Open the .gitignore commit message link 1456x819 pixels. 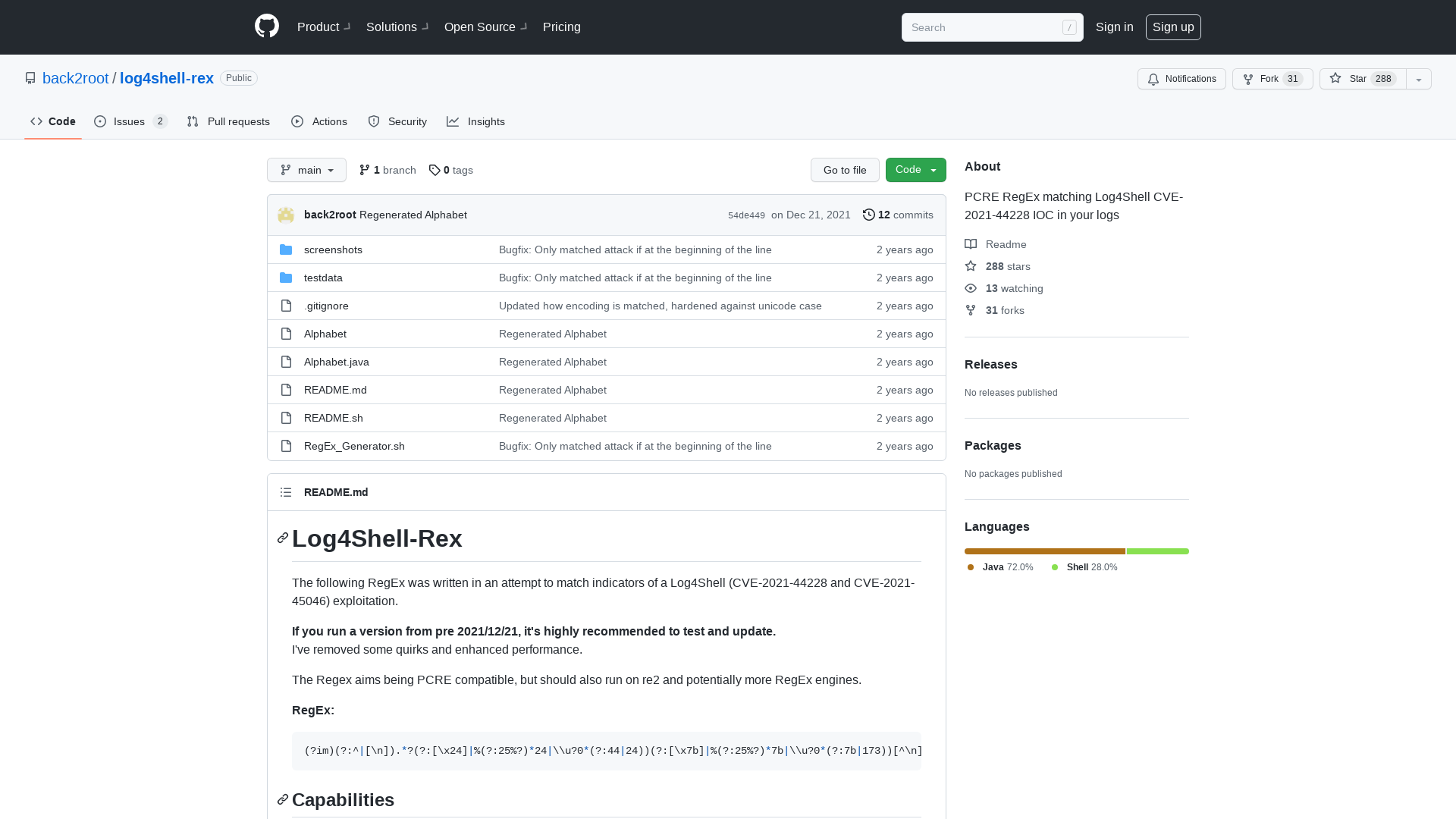tap(661, 306)
